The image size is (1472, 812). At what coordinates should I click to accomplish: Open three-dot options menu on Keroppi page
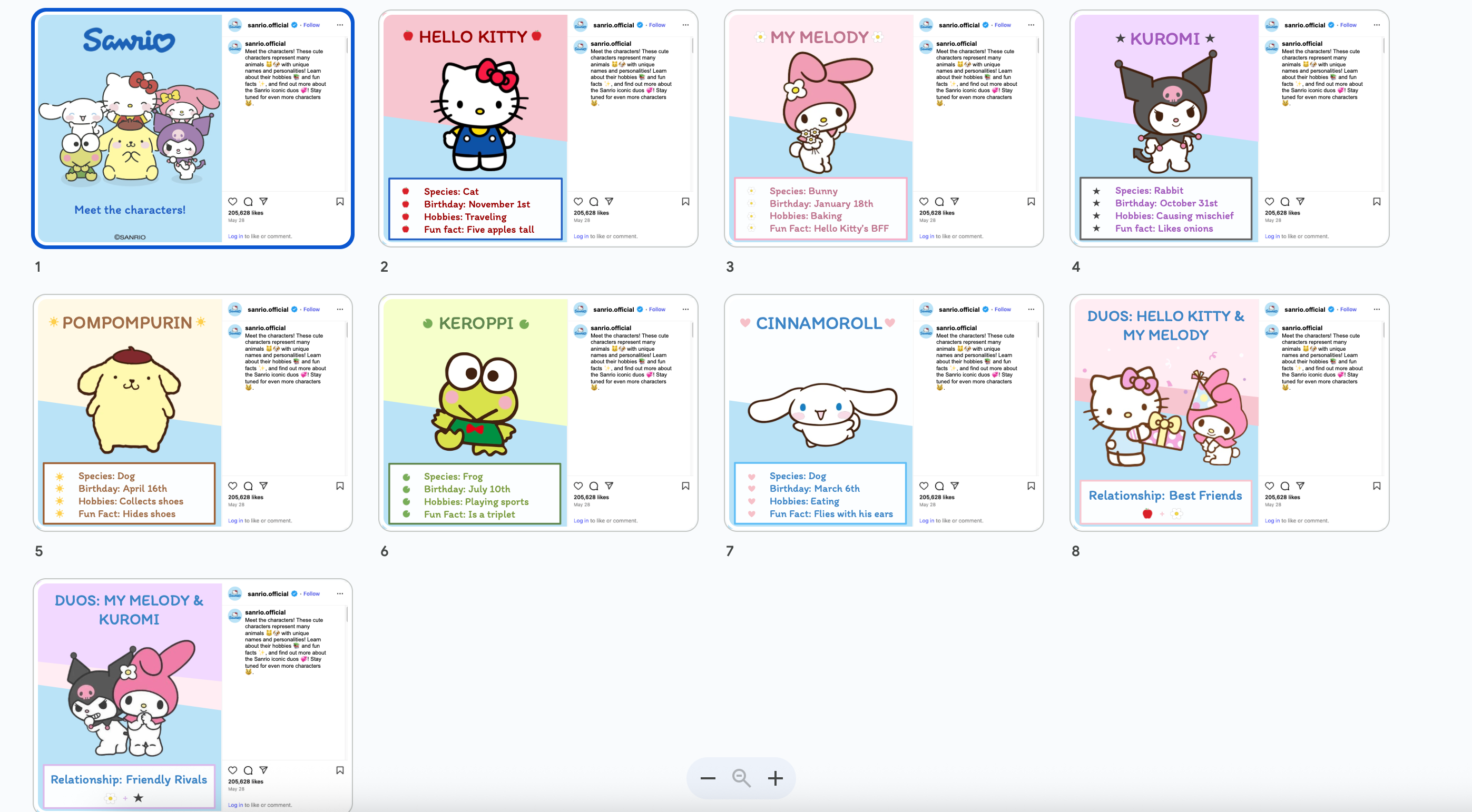685,310
